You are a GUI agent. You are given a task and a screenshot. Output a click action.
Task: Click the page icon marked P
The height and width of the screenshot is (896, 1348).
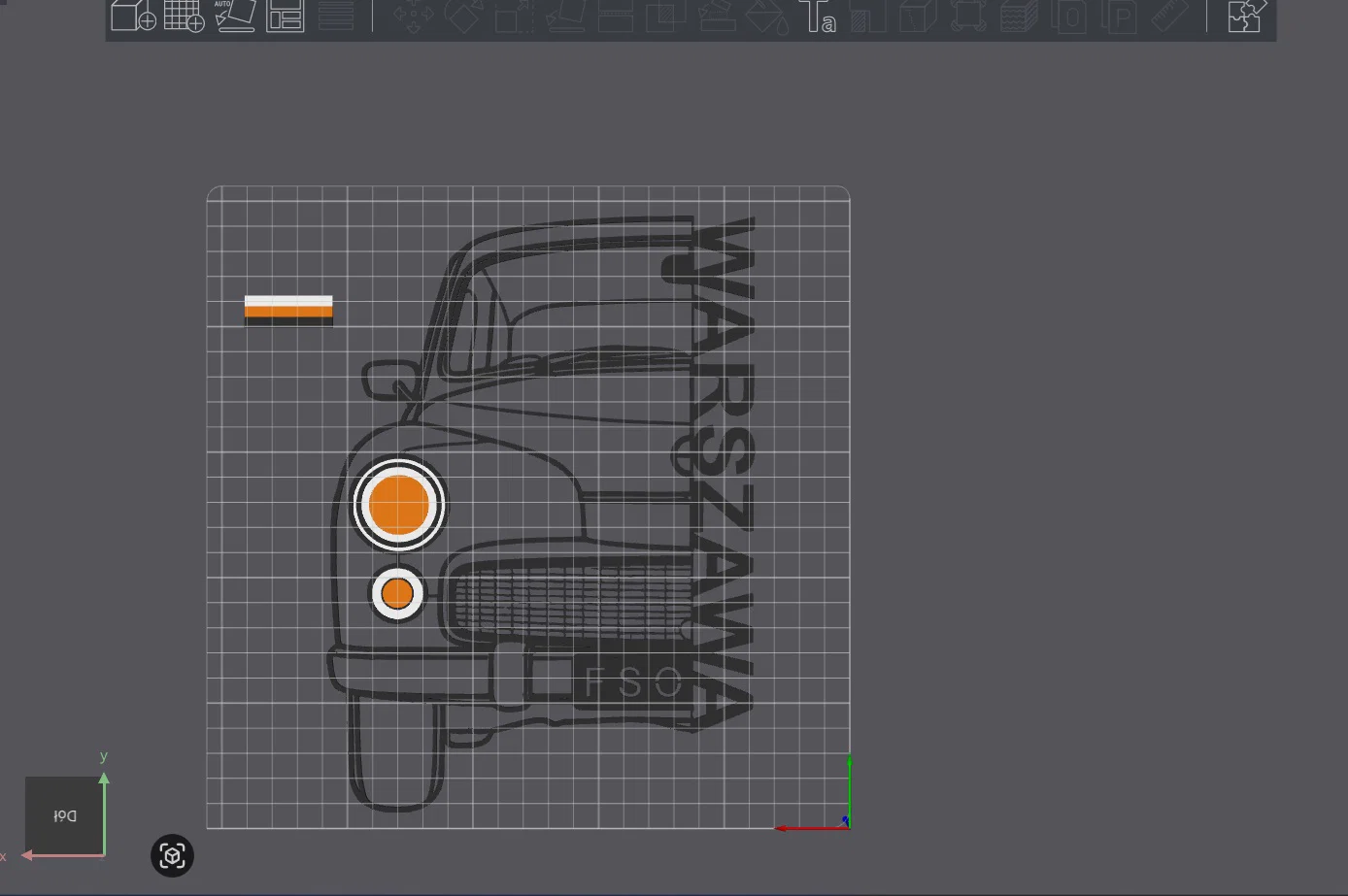tap(1120, 17)
